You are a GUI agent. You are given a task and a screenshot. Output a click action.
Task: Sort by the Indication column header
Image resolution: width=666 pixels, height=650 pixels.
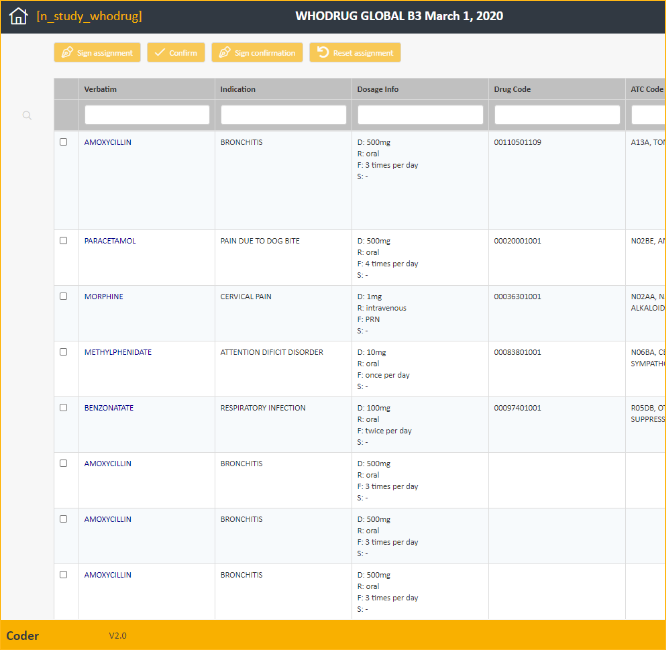point(238,89)
